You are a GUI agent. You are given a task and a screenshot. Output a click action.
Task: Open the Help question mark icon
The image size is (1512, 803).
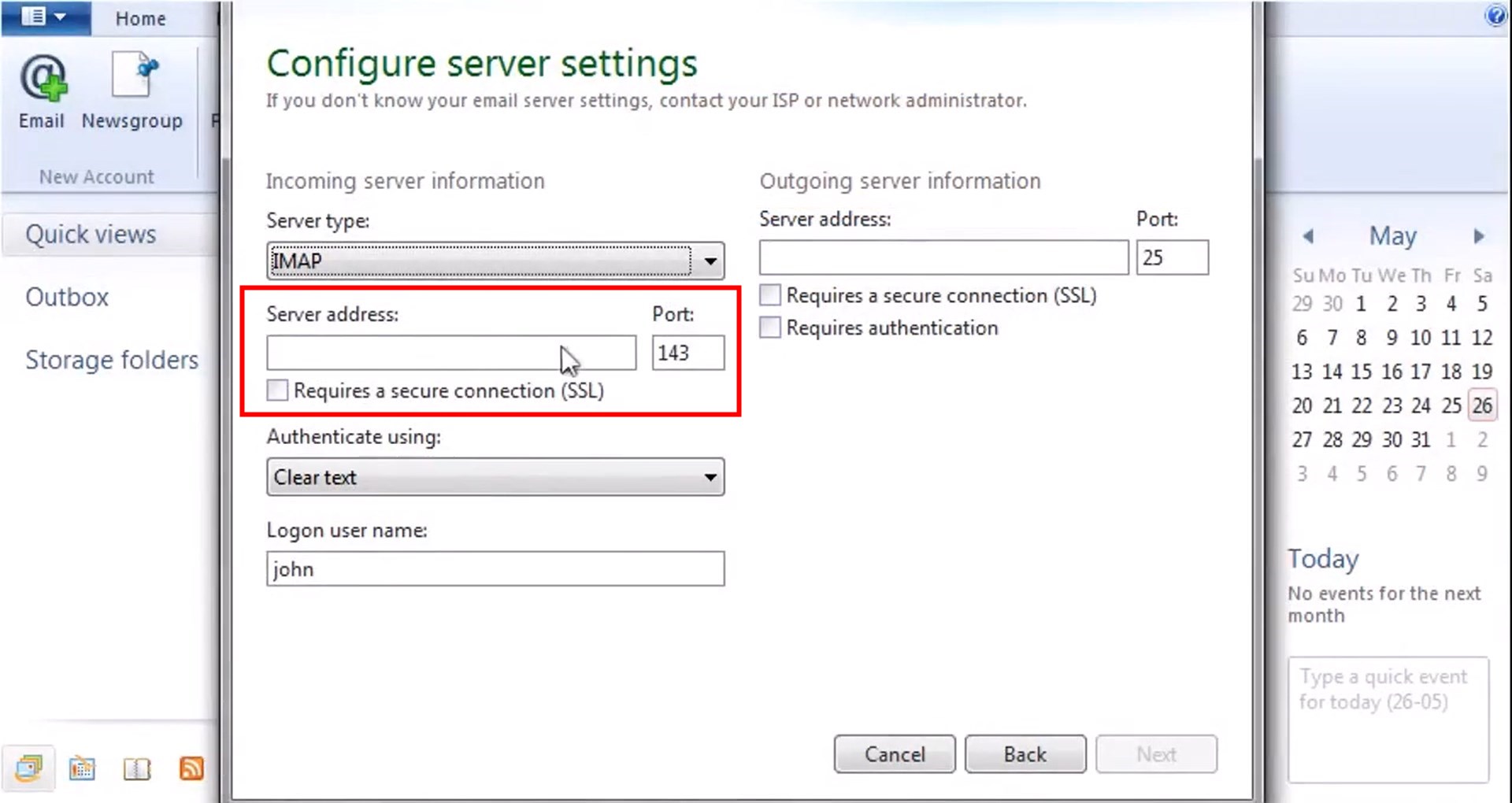pos(1495,15)
